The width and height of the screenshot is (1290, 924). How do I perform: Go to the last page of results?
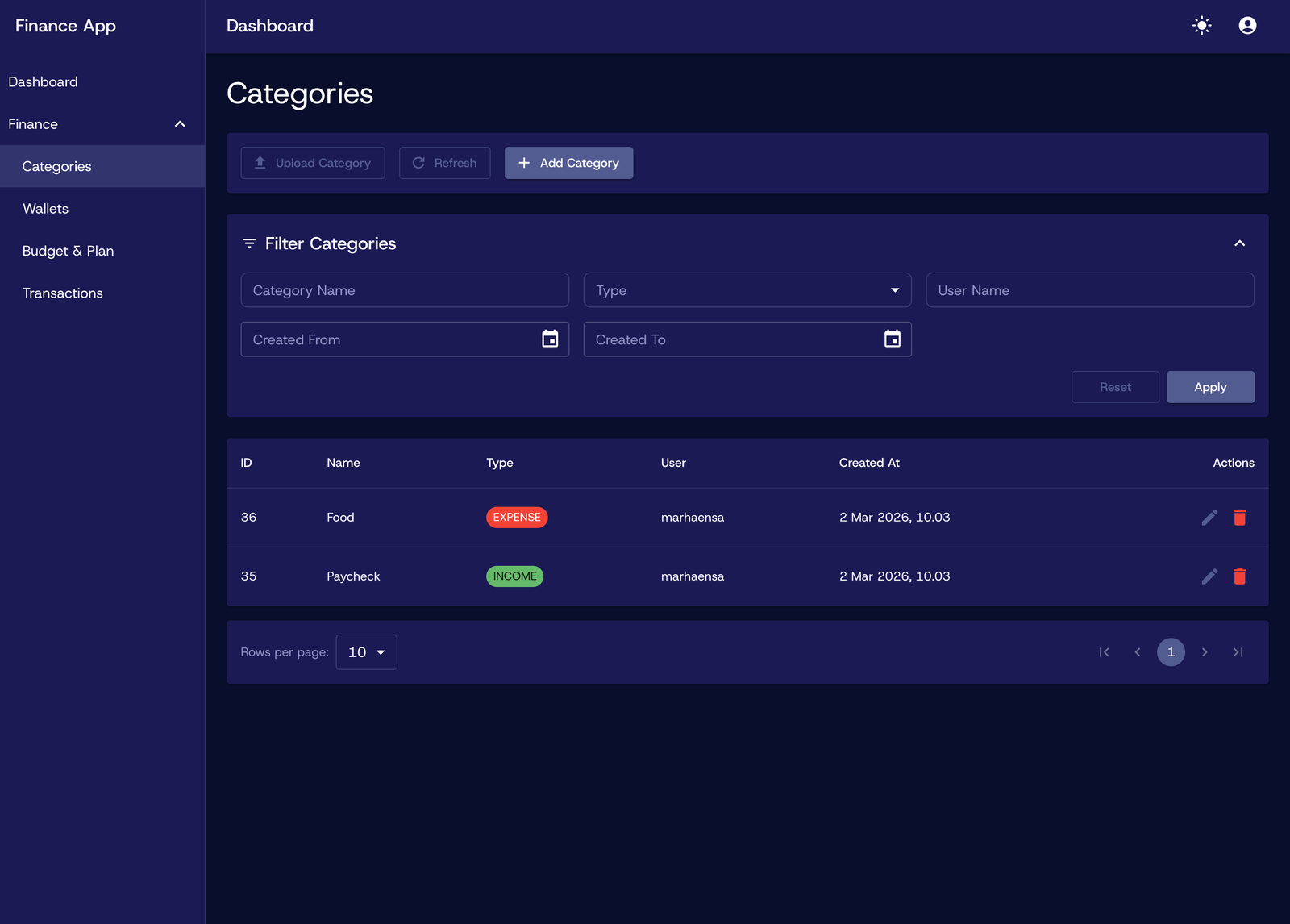(x=1238, y=652)
